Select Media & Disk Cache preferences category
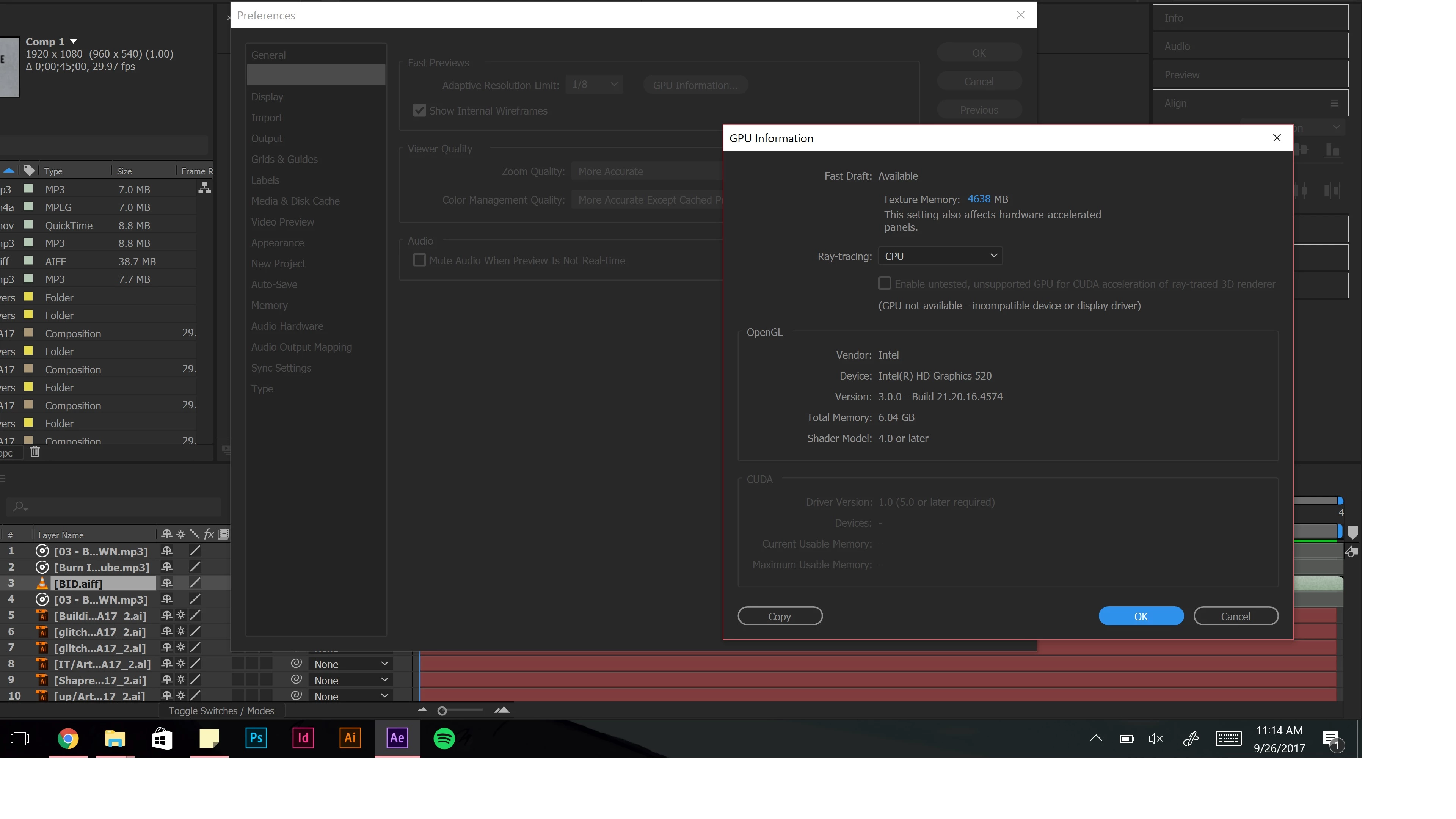 [295, 201]
